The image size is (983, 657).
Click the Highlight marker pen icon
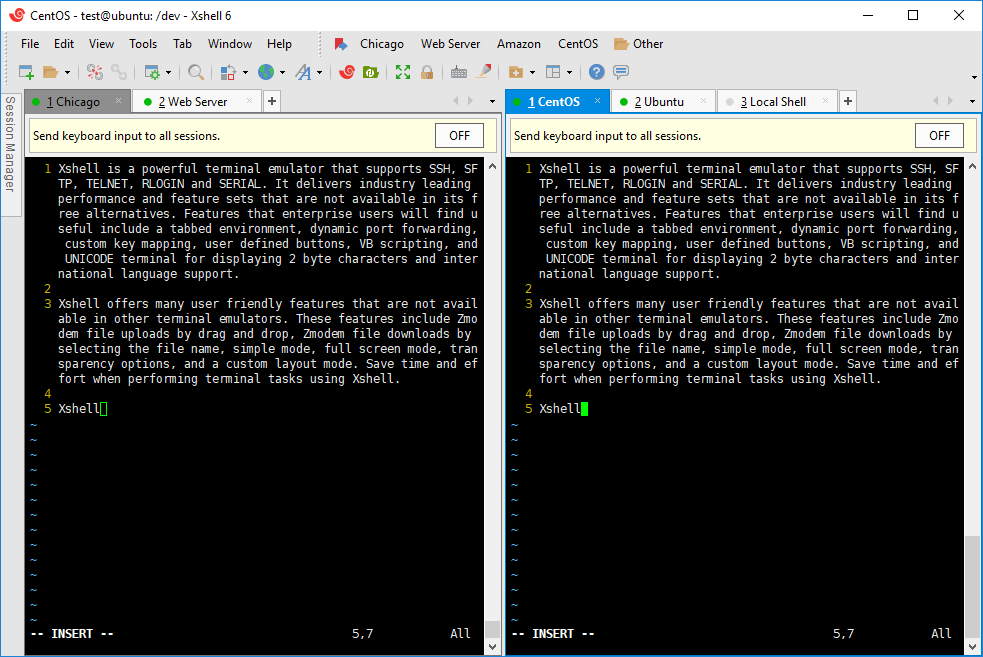[483, 72]
